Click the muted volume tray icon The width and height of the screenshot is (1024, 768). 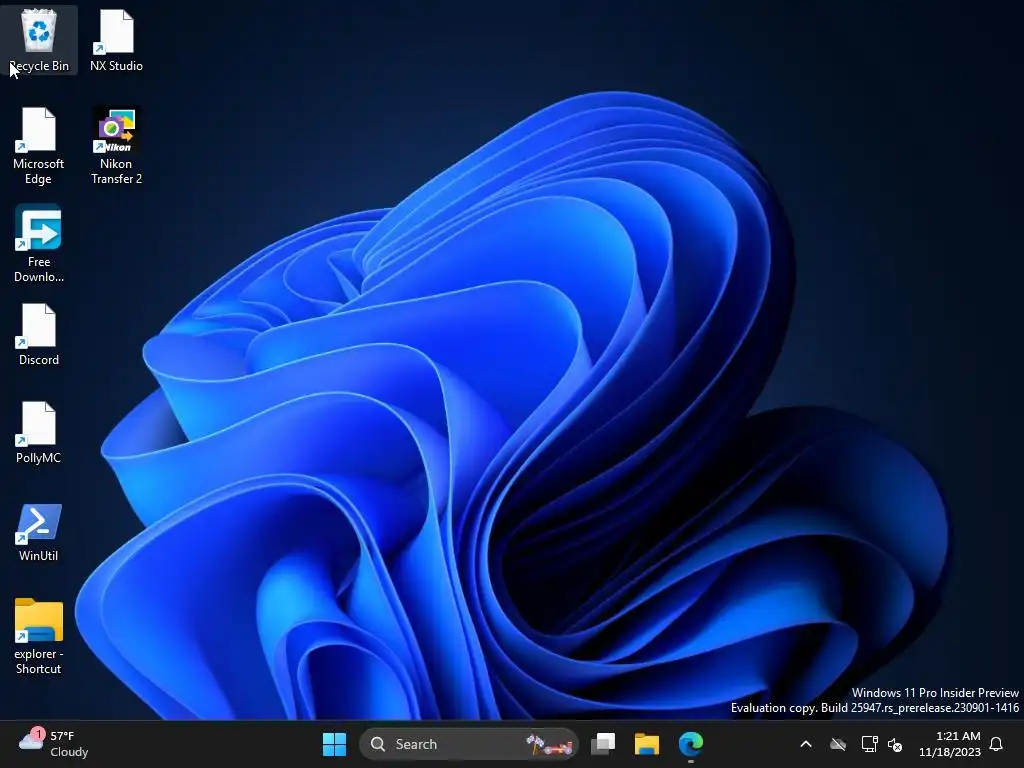pos(895,744)
